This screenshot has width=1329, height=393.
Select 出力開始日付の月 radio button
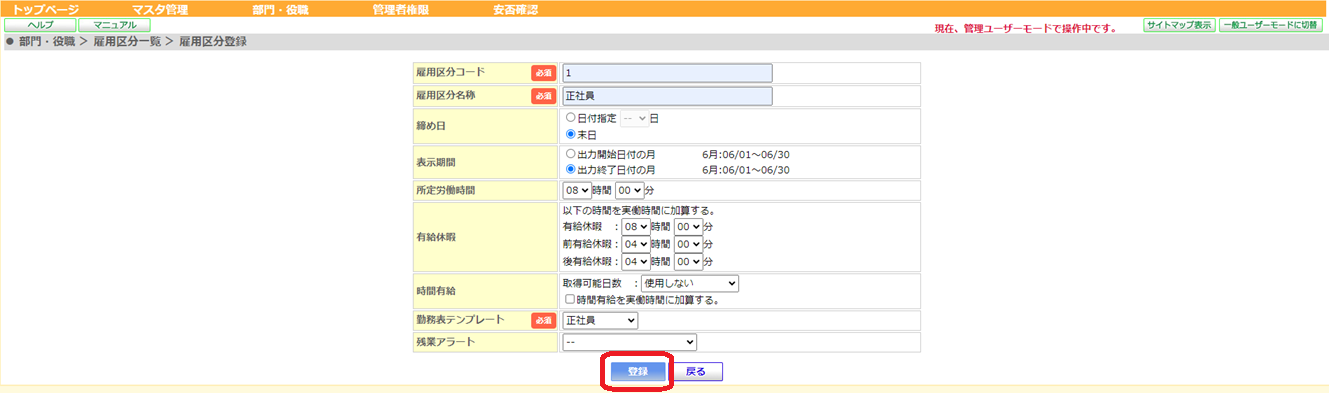(570, 154)
